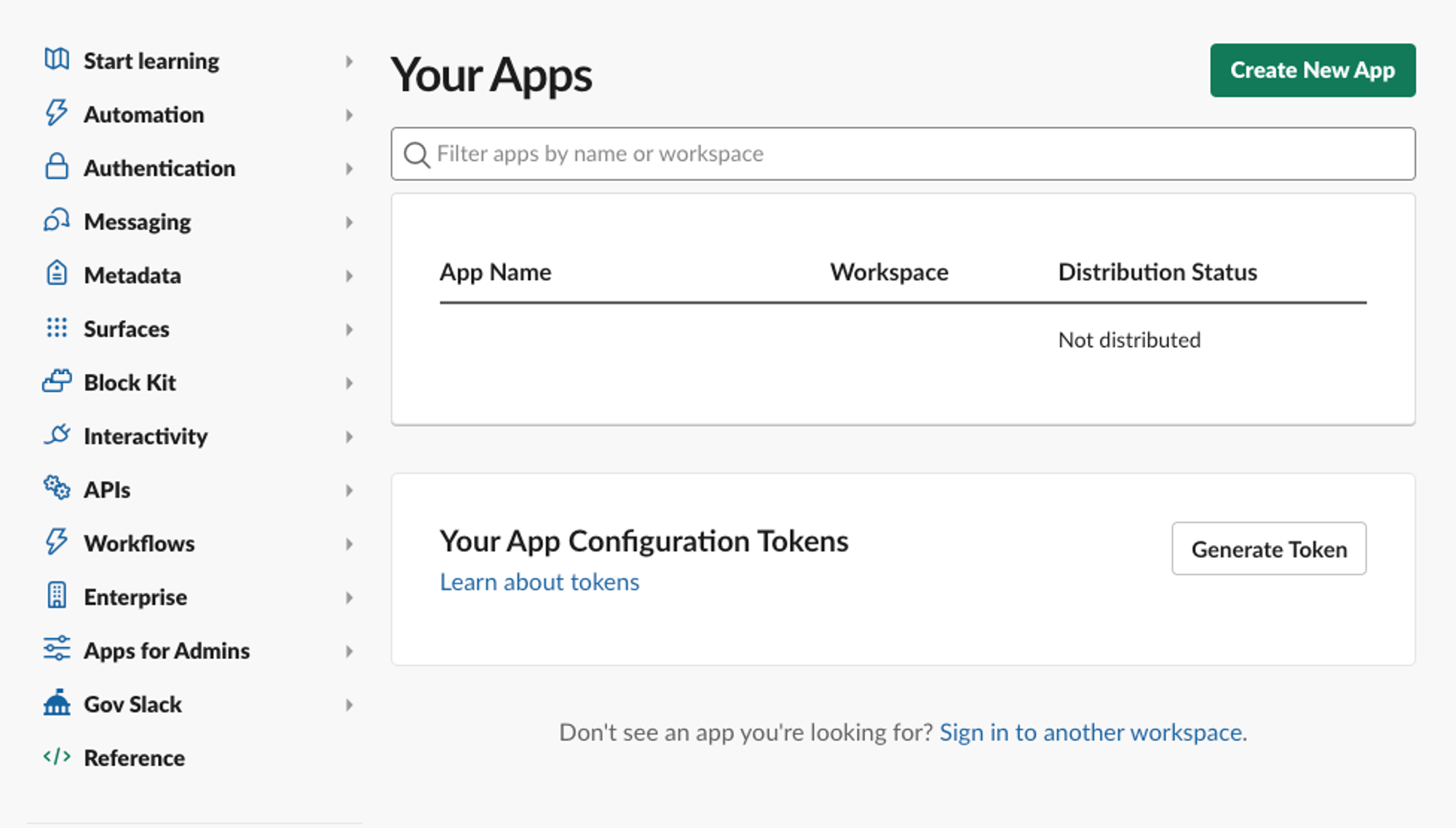Viewport: 1456px width, 828px height.
Task: Click the Authentication lock icon
Action: pyautogui.click(x=57, y=167)
